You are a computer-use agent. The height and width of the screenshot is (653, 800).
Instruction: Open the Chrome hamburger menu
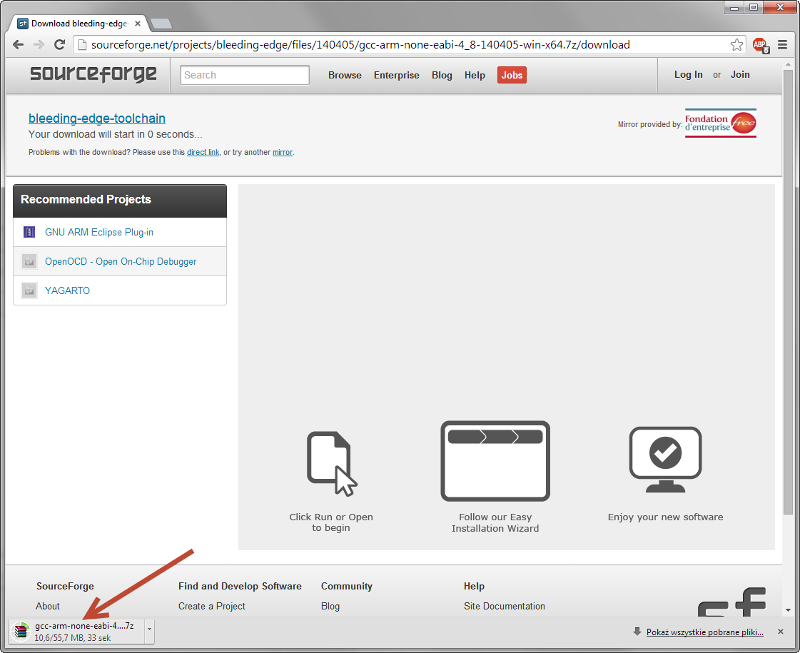point(782,45)
